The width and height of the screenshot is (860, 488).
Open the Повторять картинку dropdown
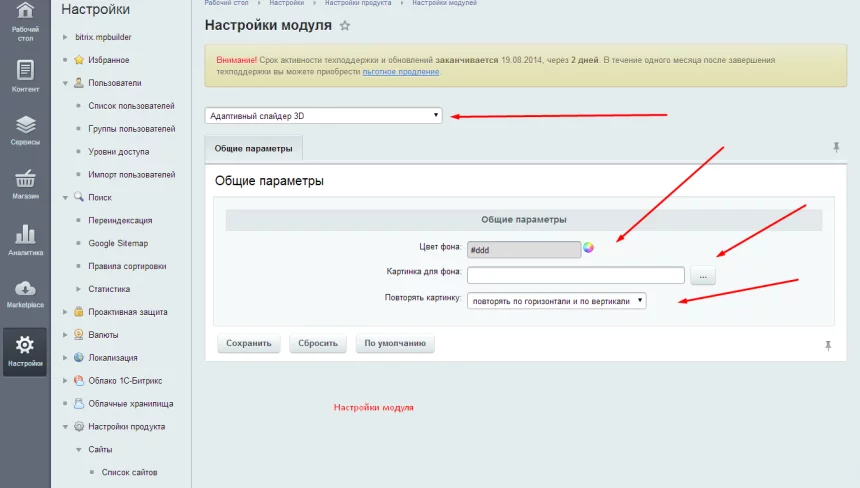tap(557, 300)
